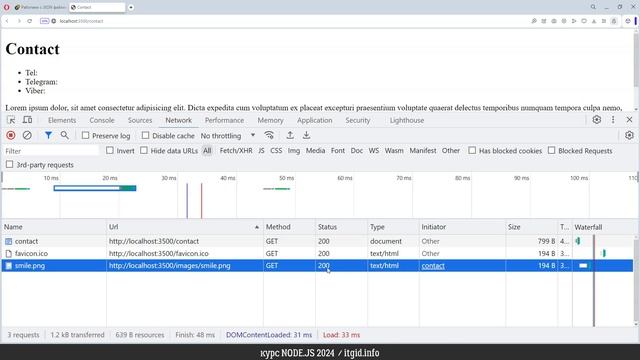Open DevTools three-dot menu
Viewport: 640px width, 360px height.
pos(613,120)
